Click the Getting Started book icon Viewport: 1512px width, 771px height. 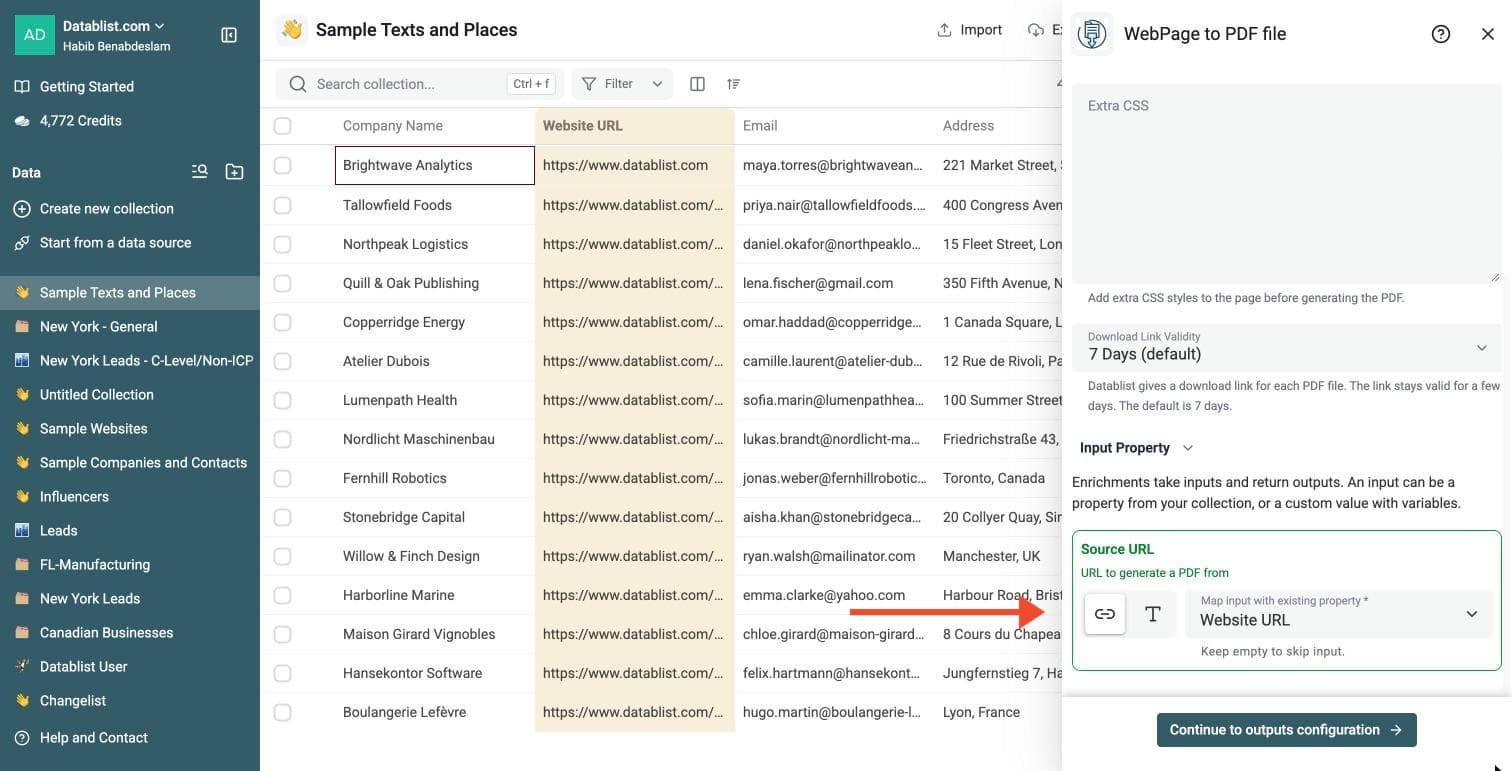tap(22, 87)
